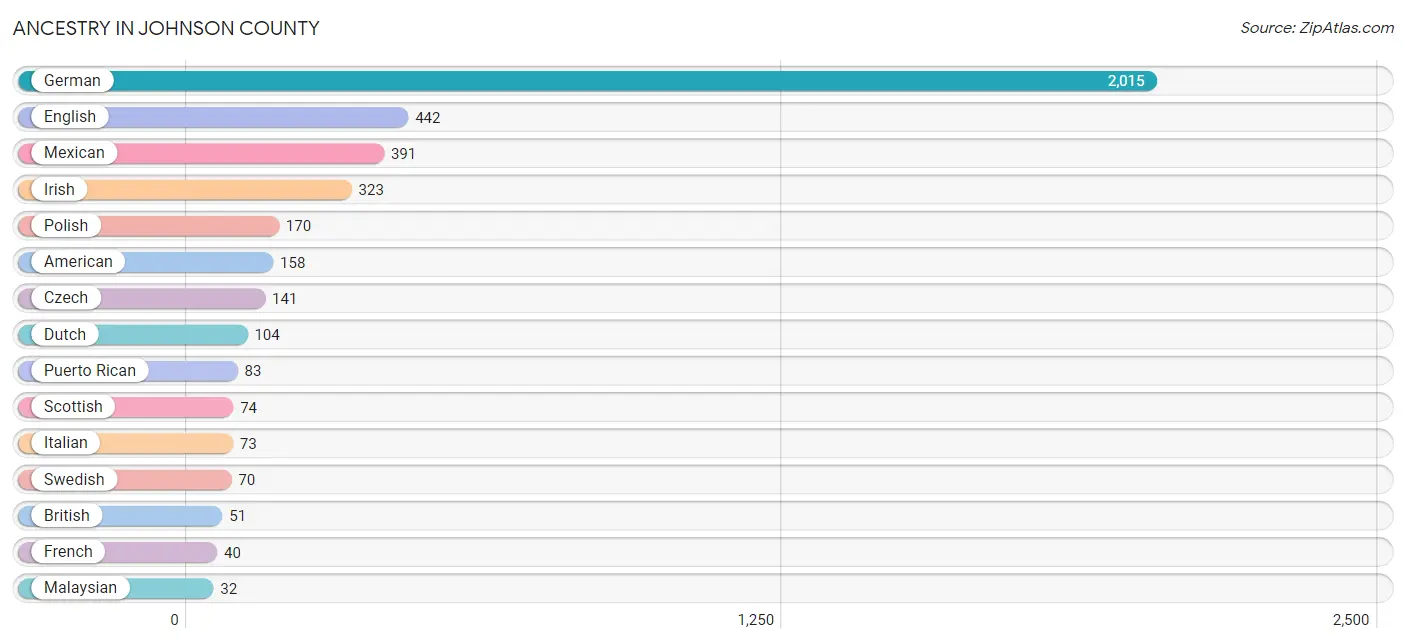Click the Italian value 73
The width and height of the screenshot is (1406, 644).
coord(248,444)
